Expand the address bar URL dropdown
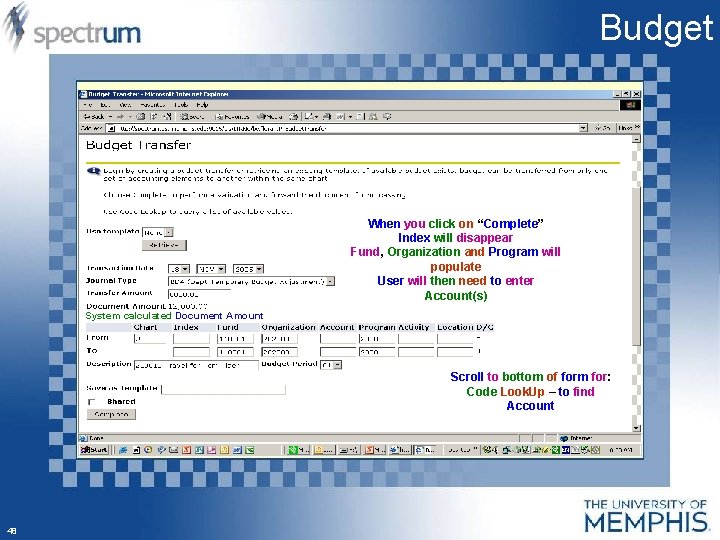The height and width of the screenshot is (540, 720). click(x=583, y=128)
